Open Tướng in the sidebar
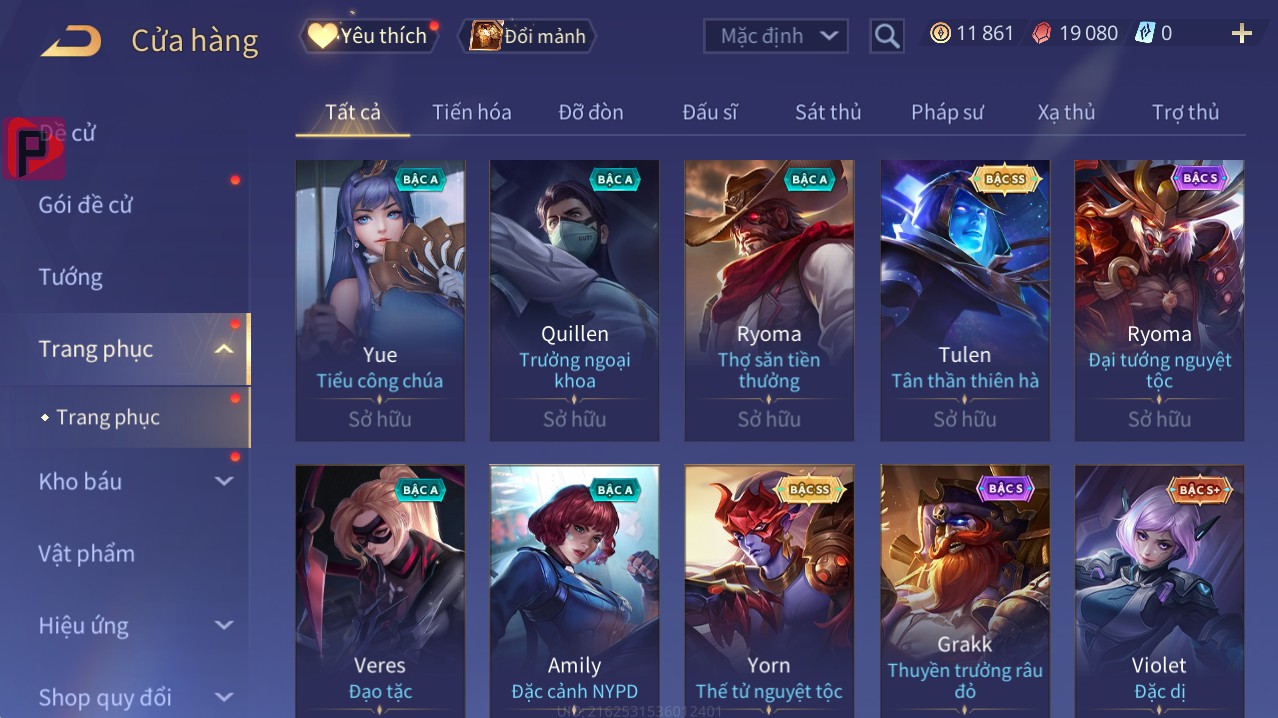The height and width of the screenshot is (718, 1278). click(71, 277)
